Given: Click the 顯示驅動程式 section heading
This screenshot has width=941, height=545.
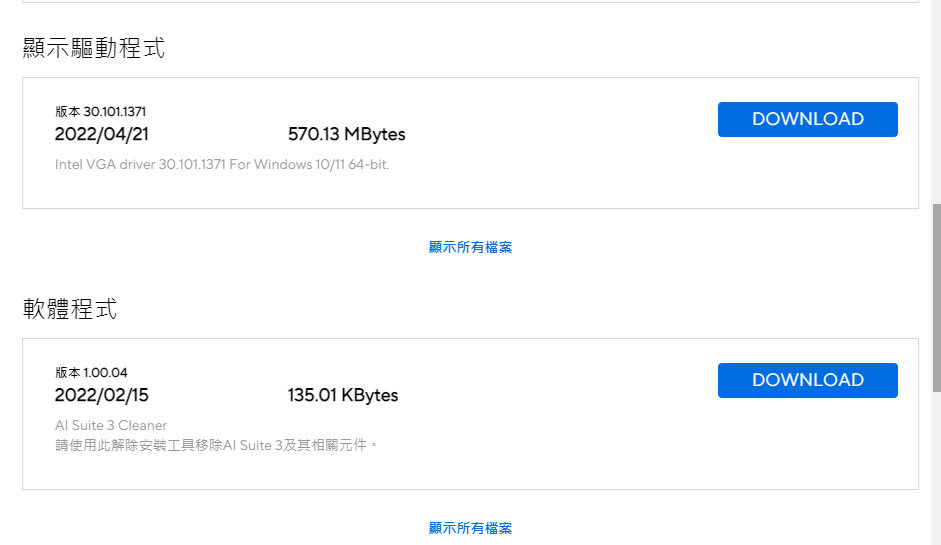Looking at the screenshot, I should click(x=94, y=48).
